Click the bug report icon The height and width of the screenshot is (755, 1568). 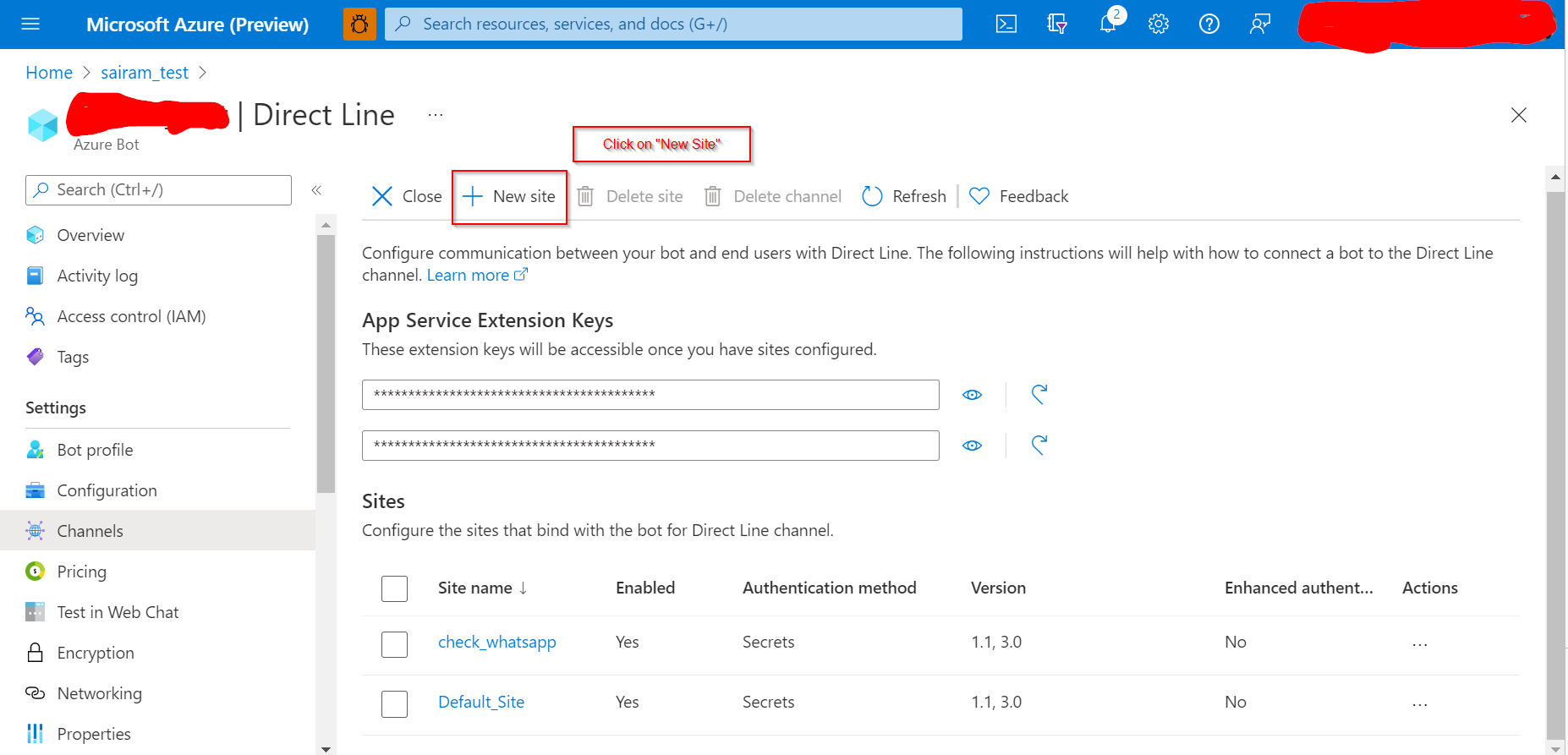359,24
